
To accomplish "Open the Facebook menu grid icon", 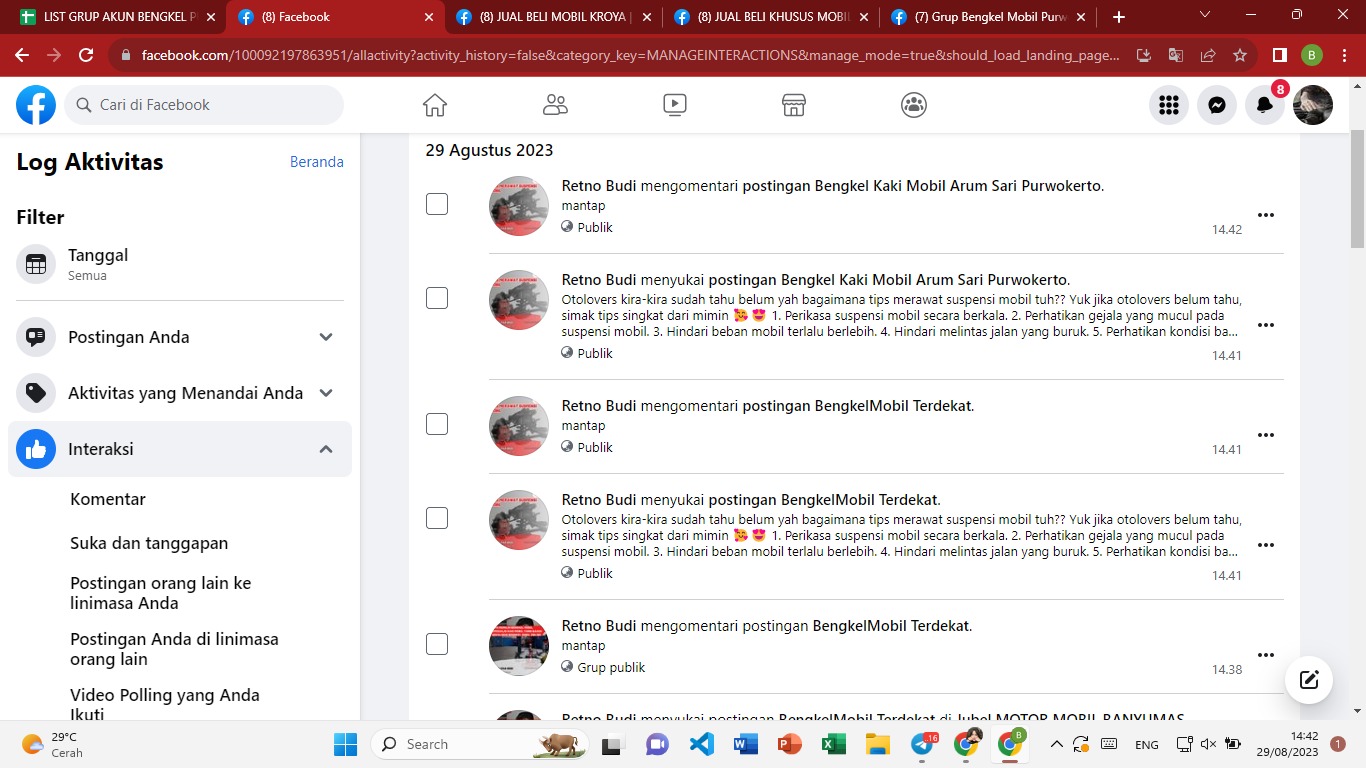I will click(1169, 105).
